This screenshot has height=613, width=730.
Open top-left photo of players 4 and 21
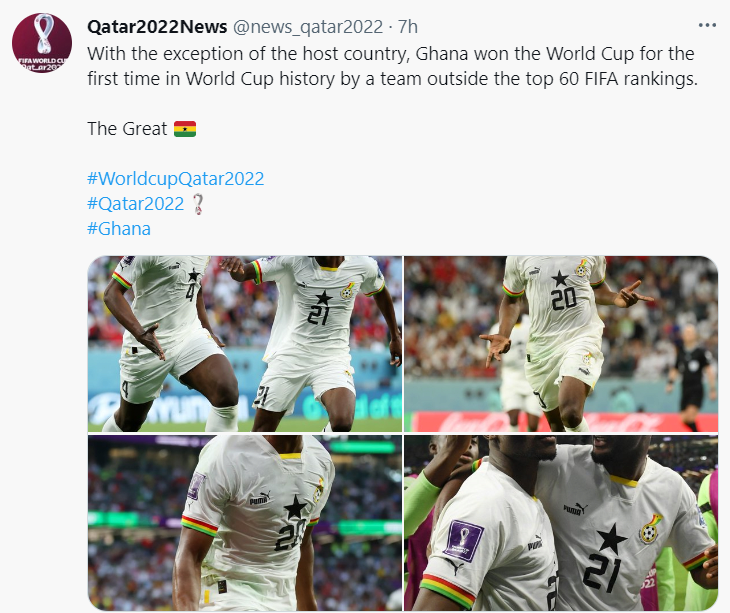[x=245, y=344]
